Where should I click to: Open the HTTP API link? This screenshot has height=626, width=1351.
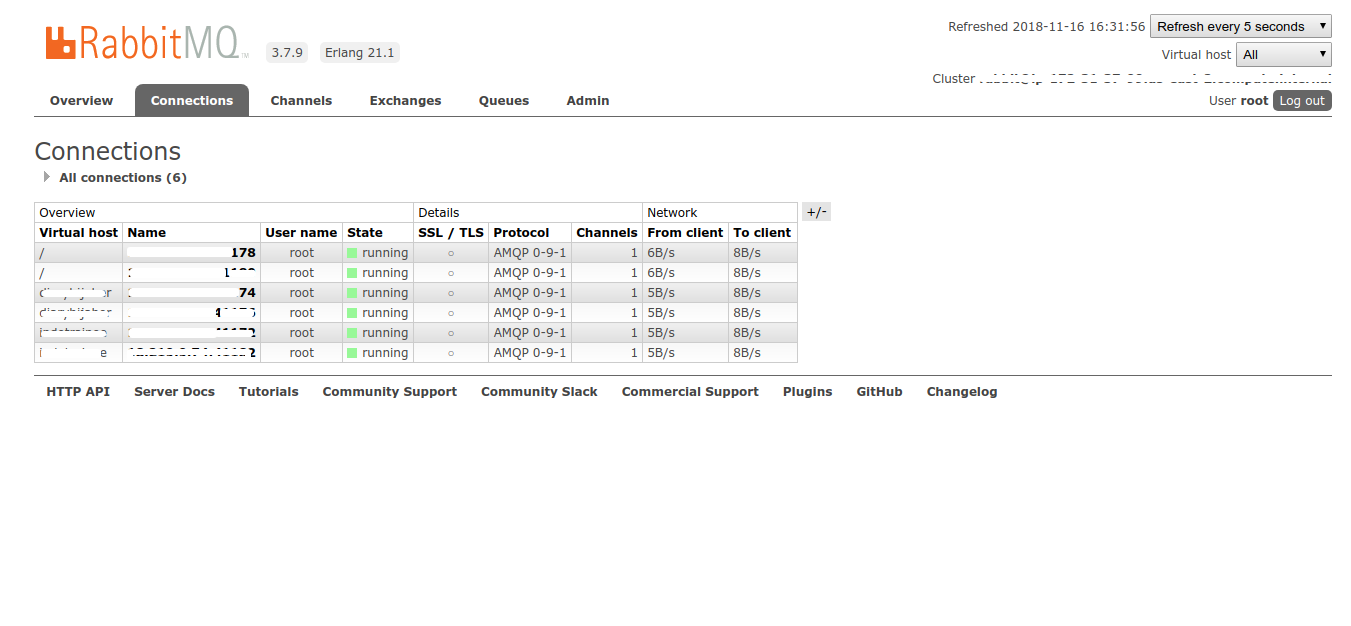(78, 391)
